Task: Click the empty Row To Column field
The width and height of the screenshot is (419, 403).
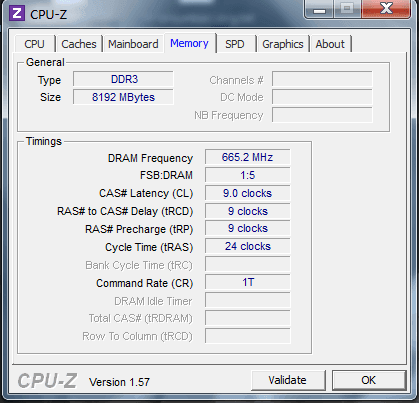Action: [x=247, y=336]
